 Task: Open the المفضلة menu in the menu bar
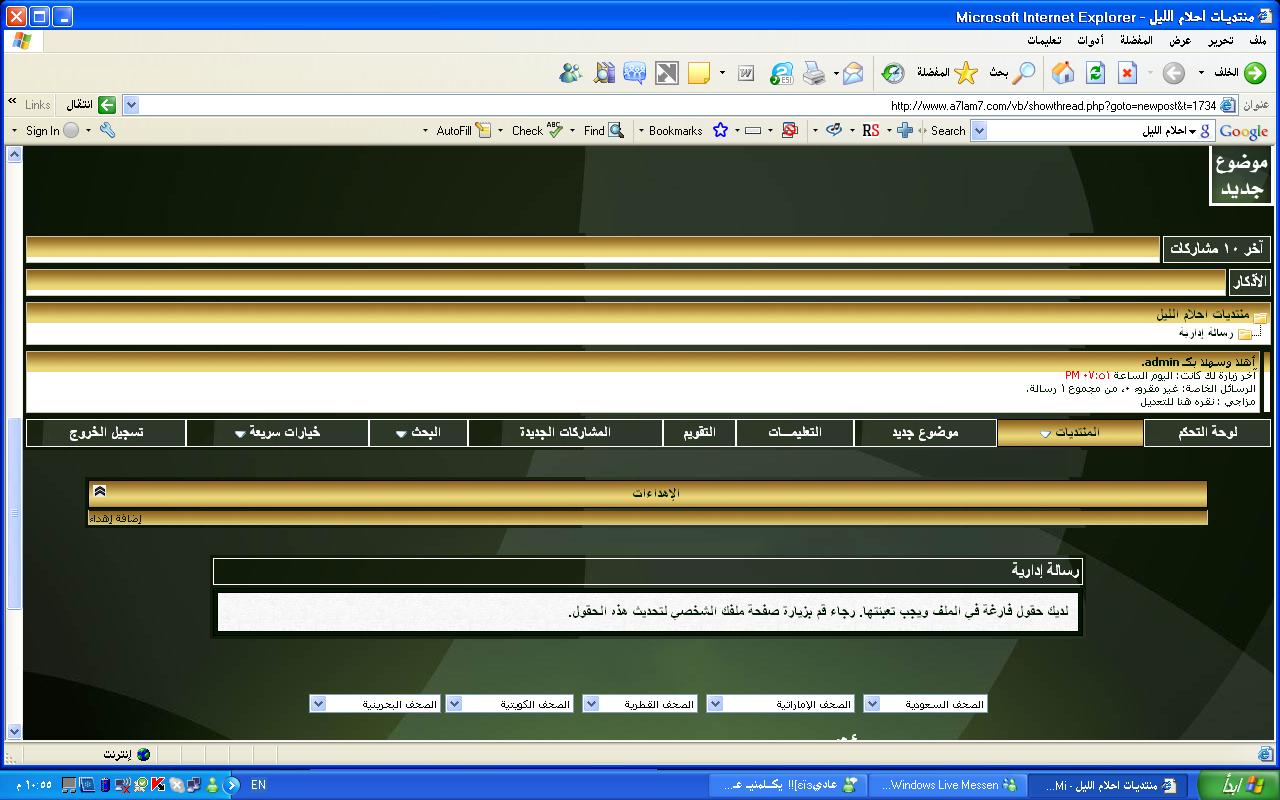(1135, 41)
